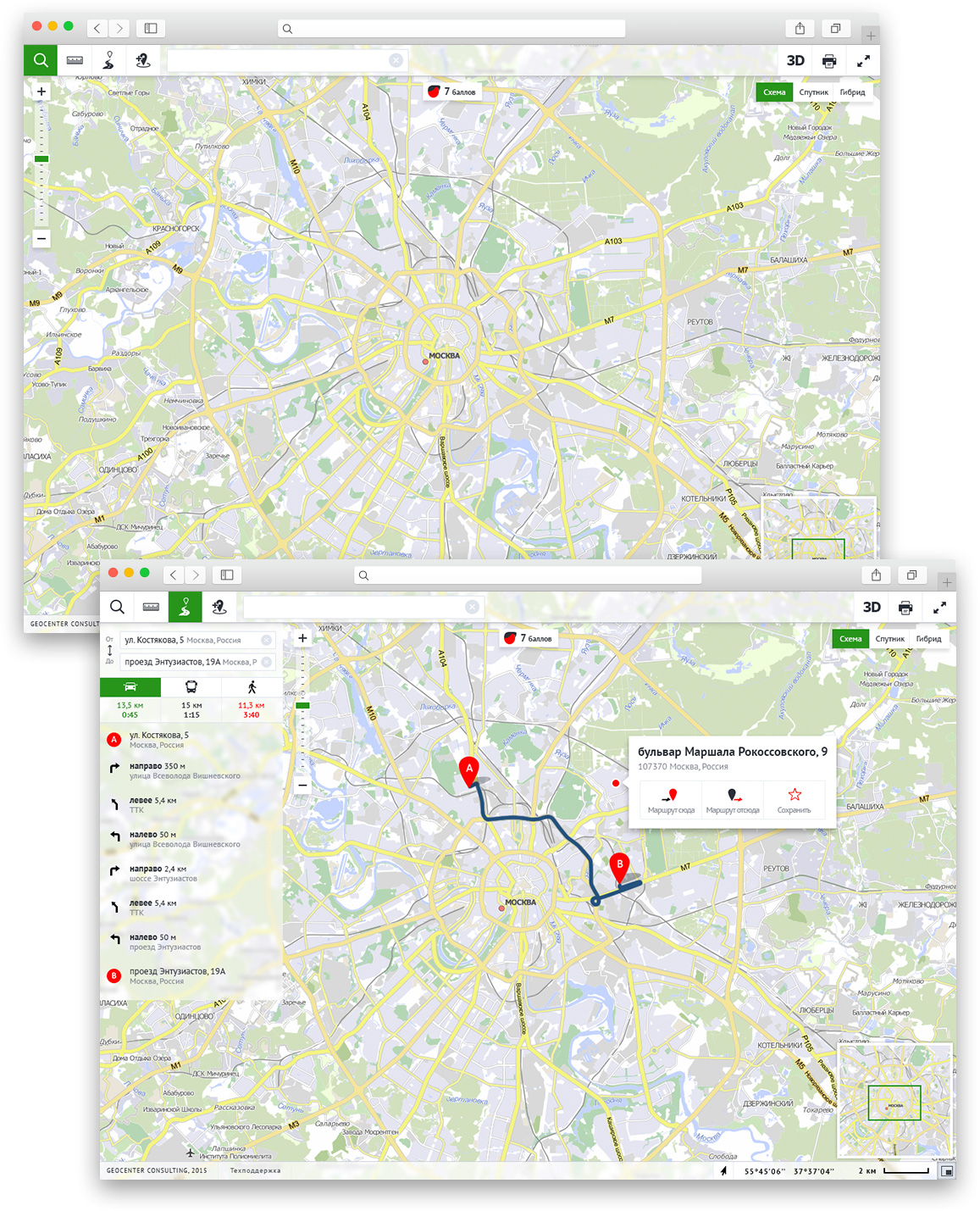Screen dimensions: 980x1211
Task: Select the zoom slider handle in back window
Action: click(x=42, y=158)
